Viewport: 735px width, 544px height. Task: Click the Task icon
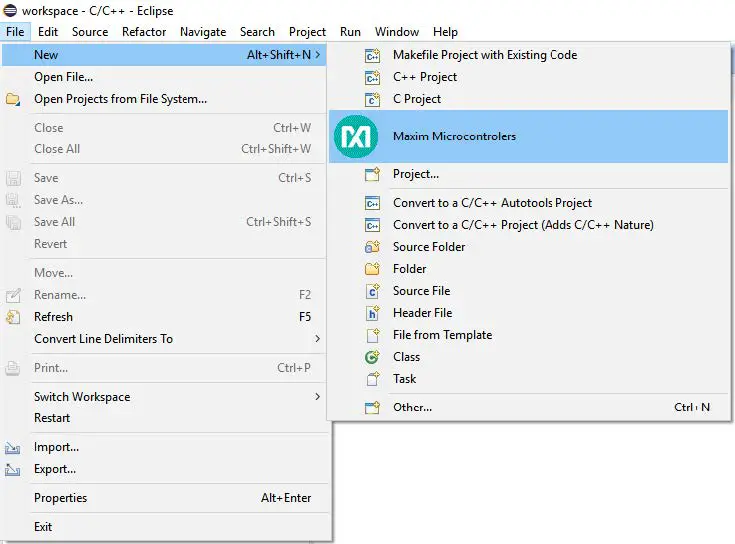tap(372, 379)
